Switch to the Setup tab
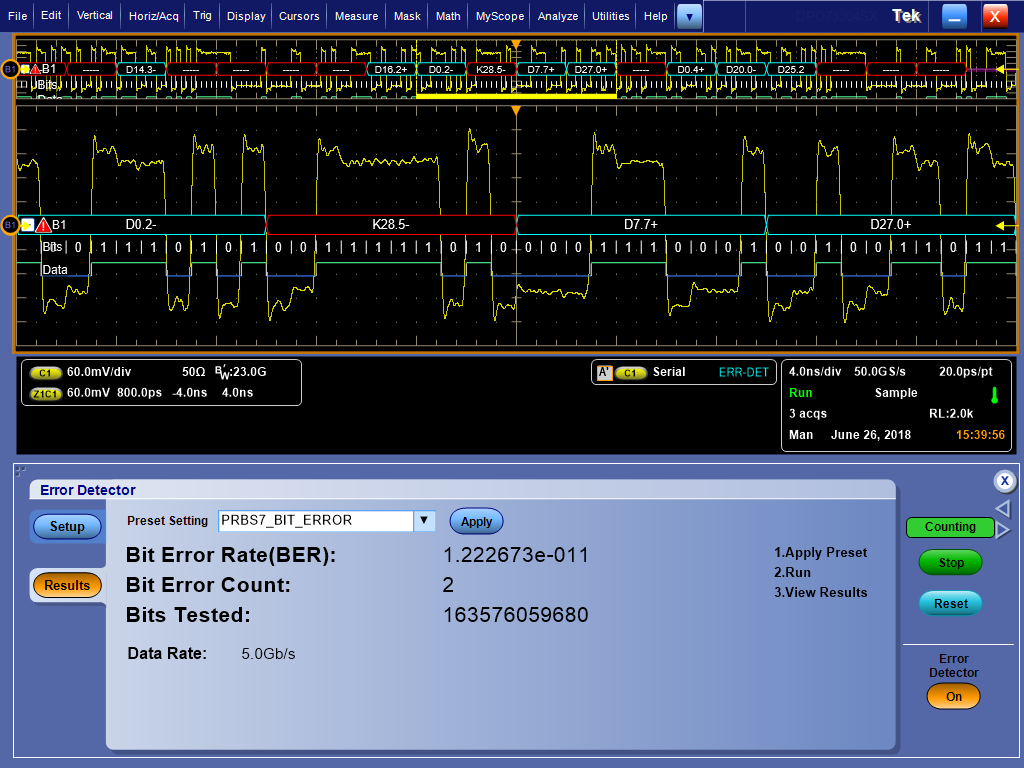The width and height of the screenshot is (1024, 768). [x=67, y=527]
